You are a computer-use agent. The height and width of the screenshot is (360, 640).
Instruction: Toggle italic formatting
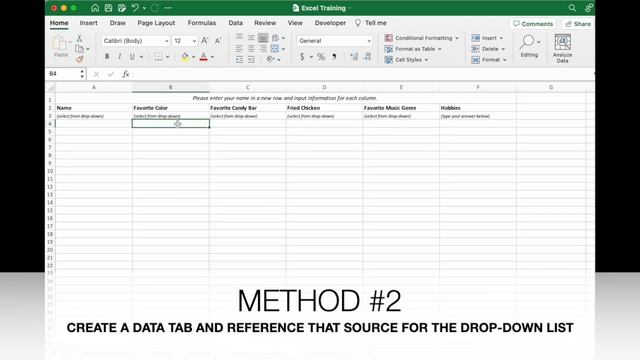pyautogui.click(x=120, y=57)
